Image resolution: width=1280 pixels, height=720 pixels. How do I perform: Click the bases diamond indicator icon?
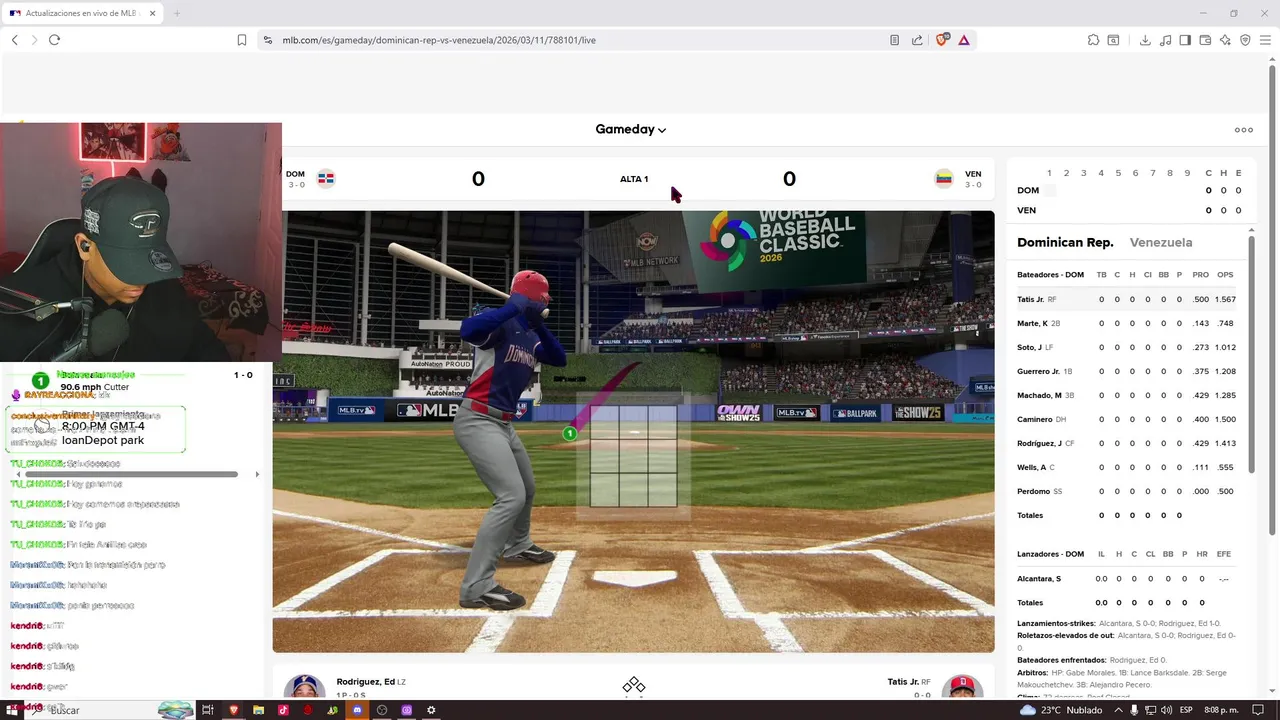tap(633, 686)
